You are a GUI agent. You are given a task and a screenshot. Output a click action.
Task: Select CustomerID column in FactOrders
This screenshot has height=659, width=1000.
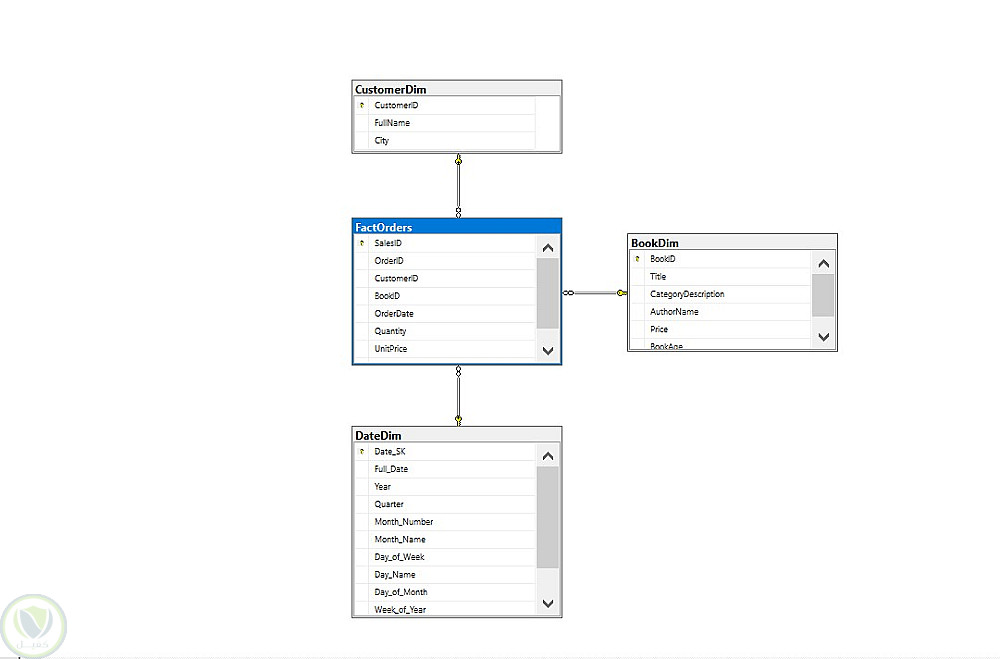pyautogui.click(x=445, y=278)
